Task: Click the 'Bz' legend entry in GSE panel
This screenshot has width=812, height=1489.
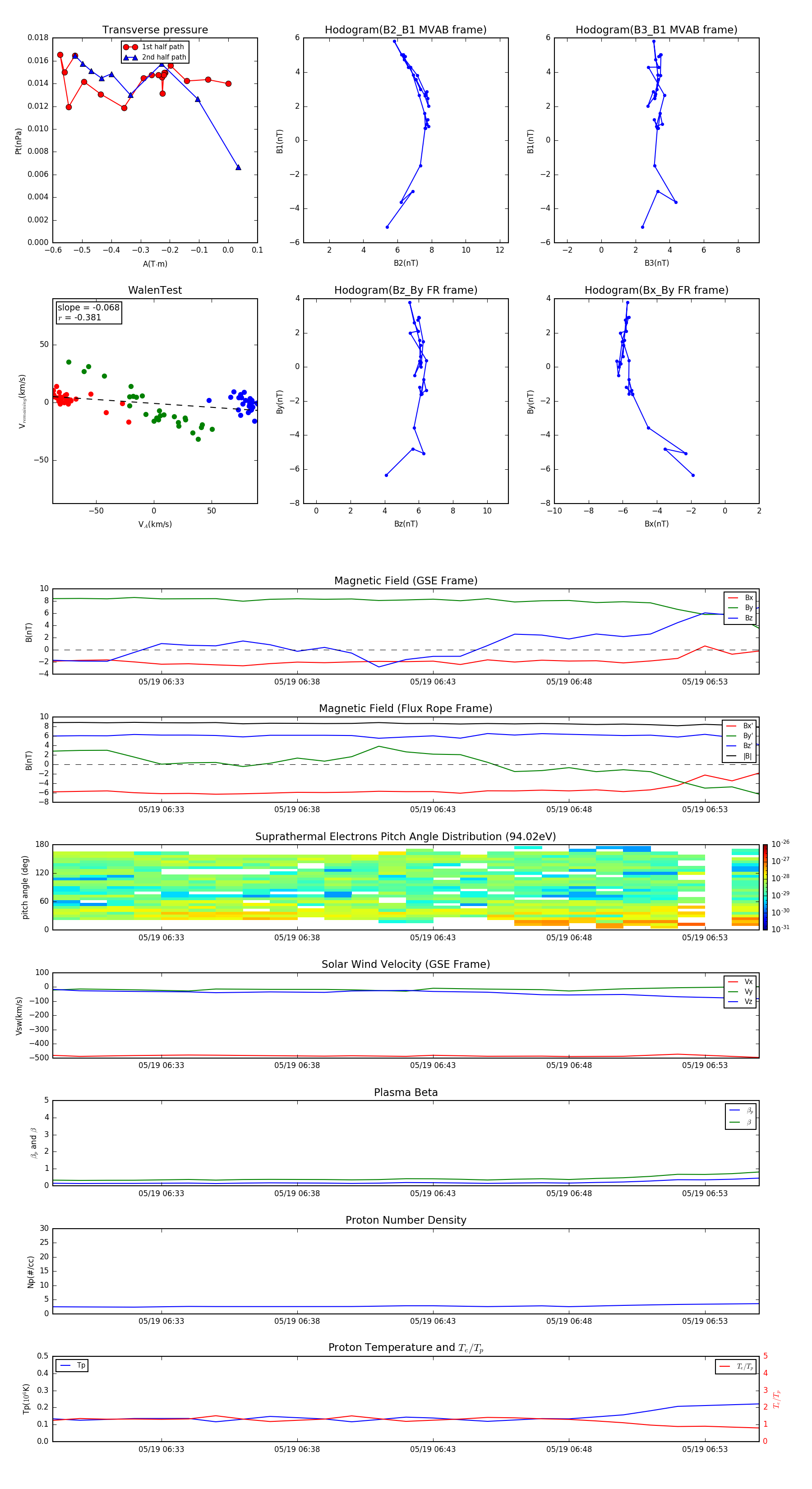Action: (740, 618)
